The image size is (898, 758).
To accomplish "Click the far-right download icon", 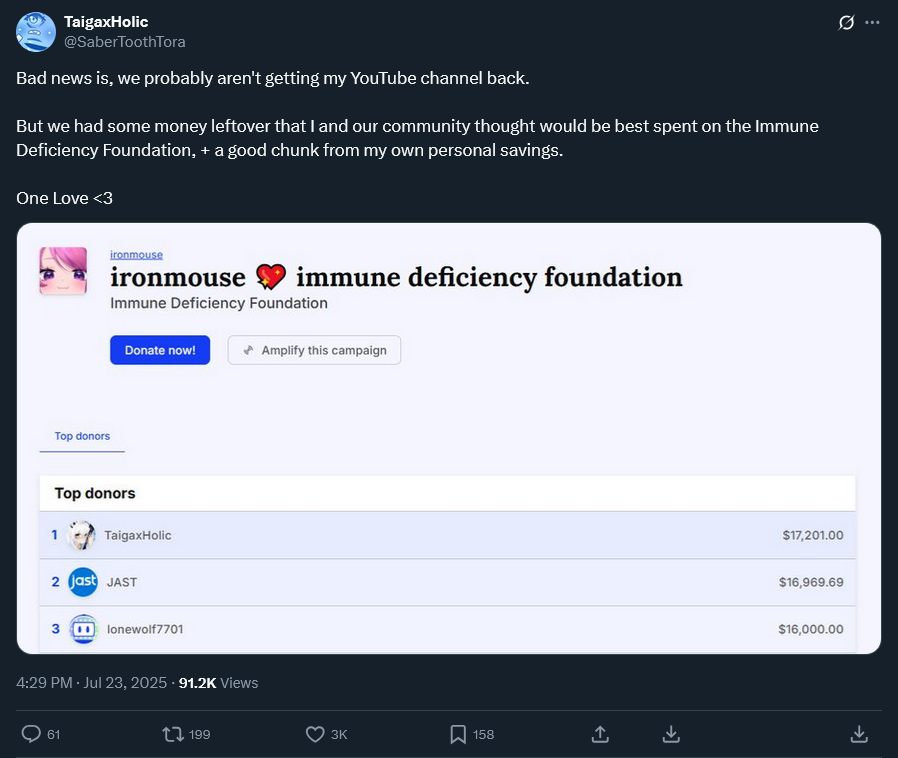I will coord(859,734).
